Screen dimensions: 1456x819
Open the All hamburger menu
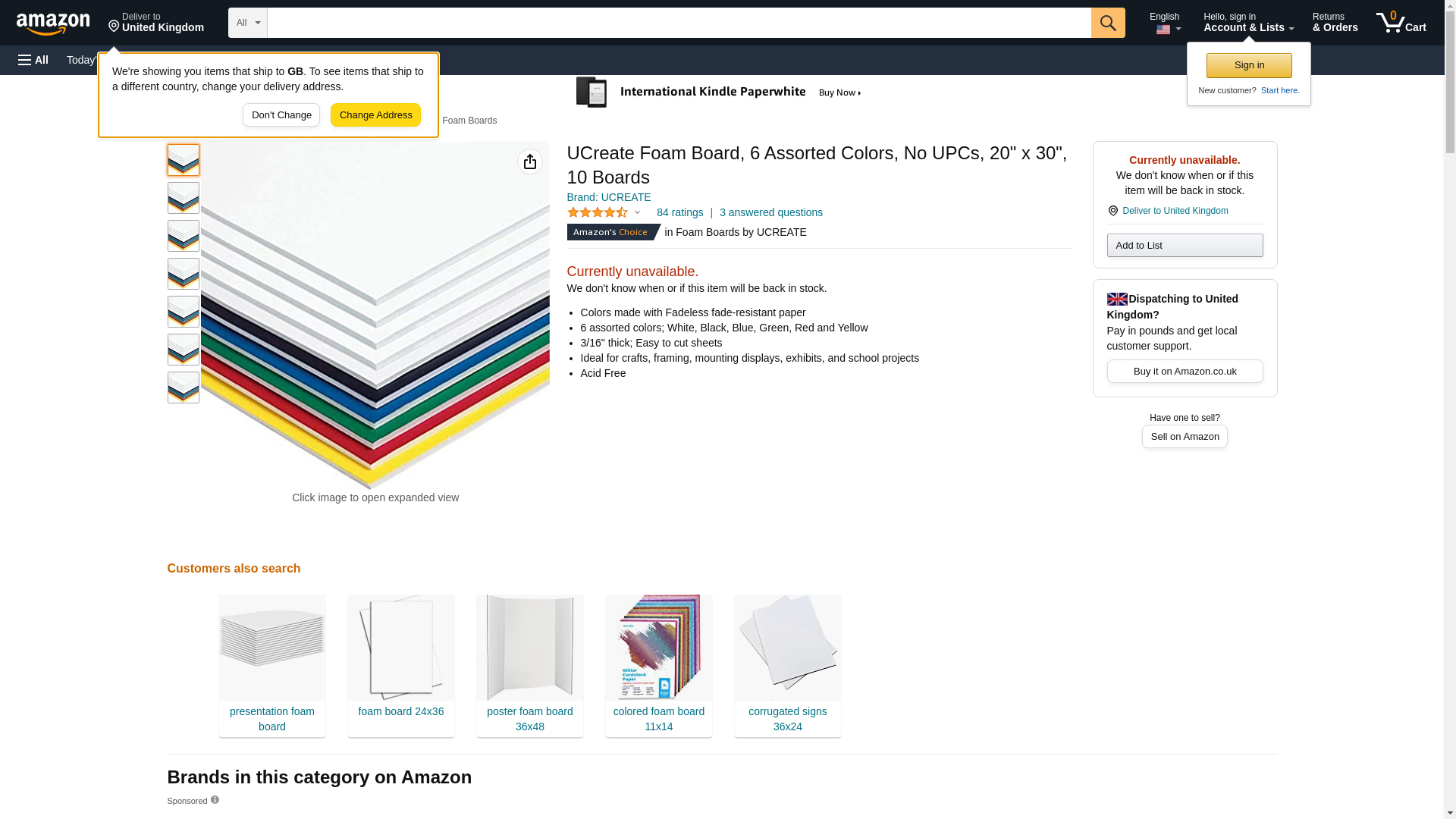click(x=33, y=60)
